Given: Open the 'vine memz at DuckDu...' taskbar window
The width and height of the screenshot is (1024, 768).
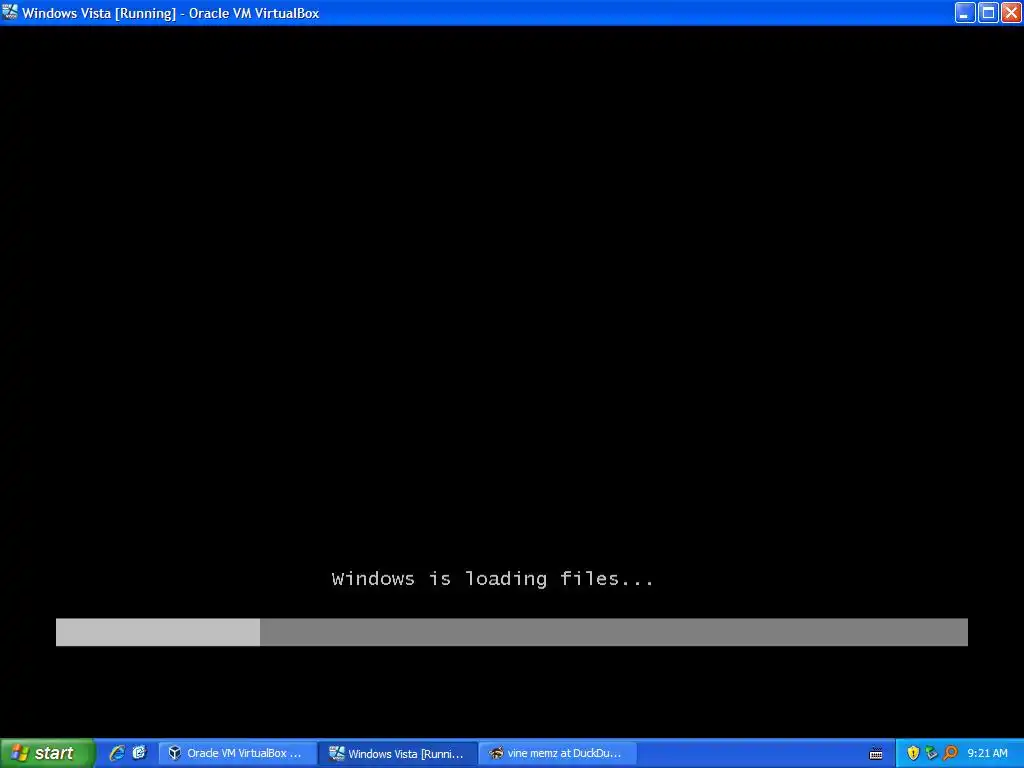Looking at the screenshot, I should 558,753.
